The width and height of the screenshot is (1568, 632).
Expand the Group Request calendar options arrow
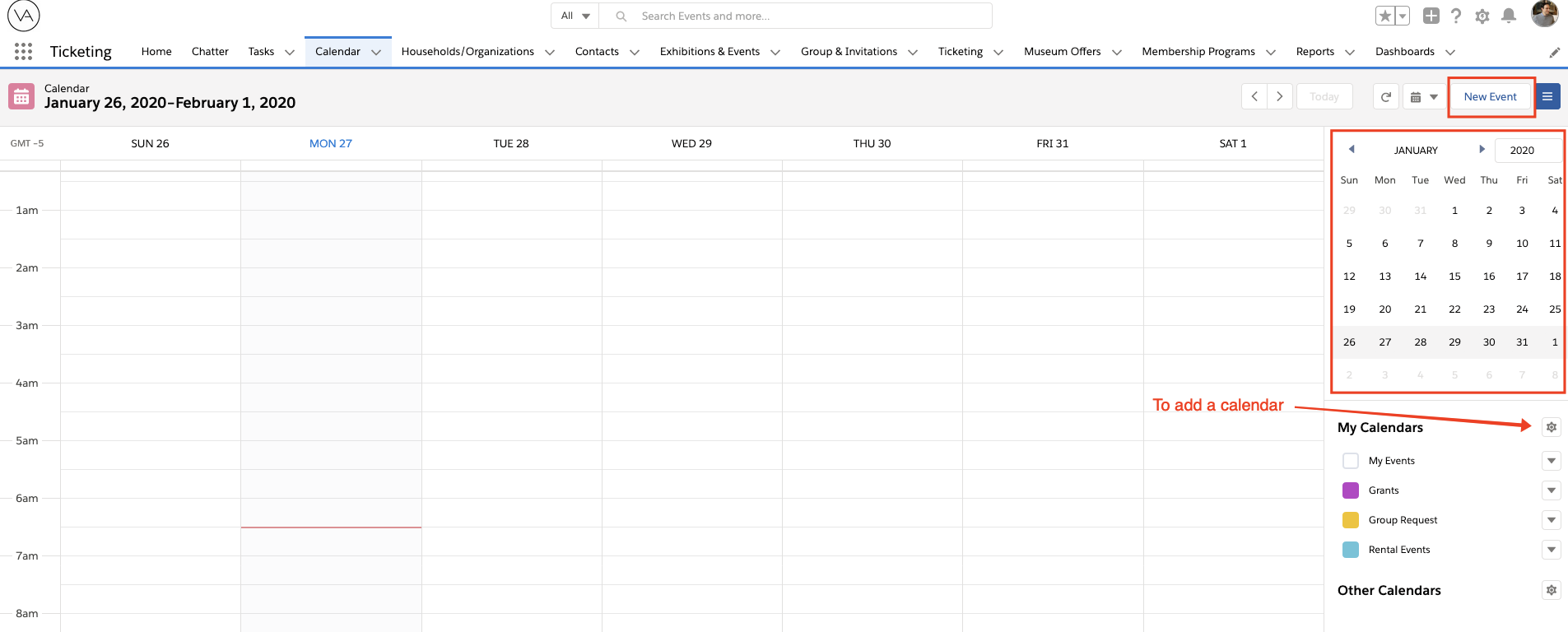pyautogui.click(x=1551, y=520)
